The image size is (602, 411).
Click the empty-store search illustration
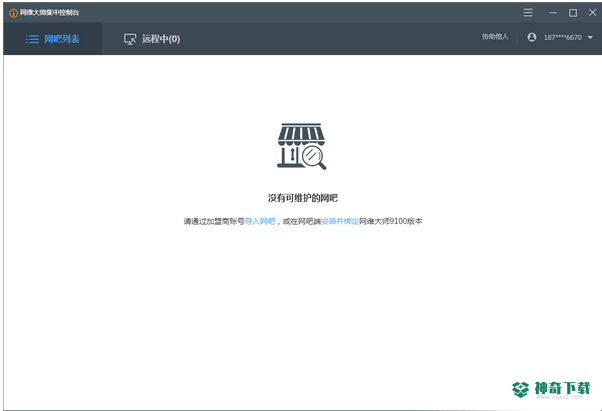302,146
